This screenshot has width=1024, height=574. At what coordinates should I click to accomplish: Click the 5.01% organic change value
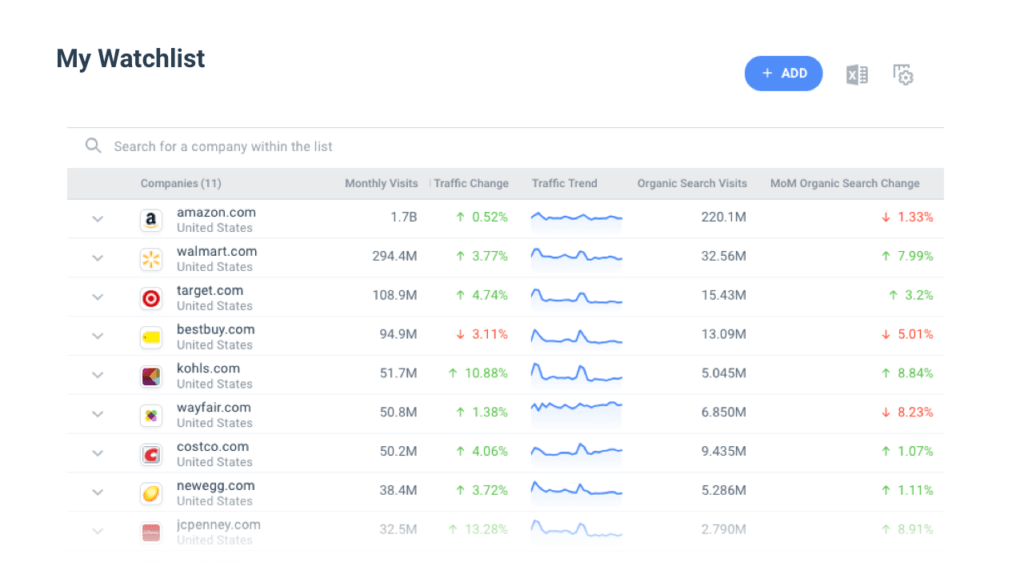(915, 334)
